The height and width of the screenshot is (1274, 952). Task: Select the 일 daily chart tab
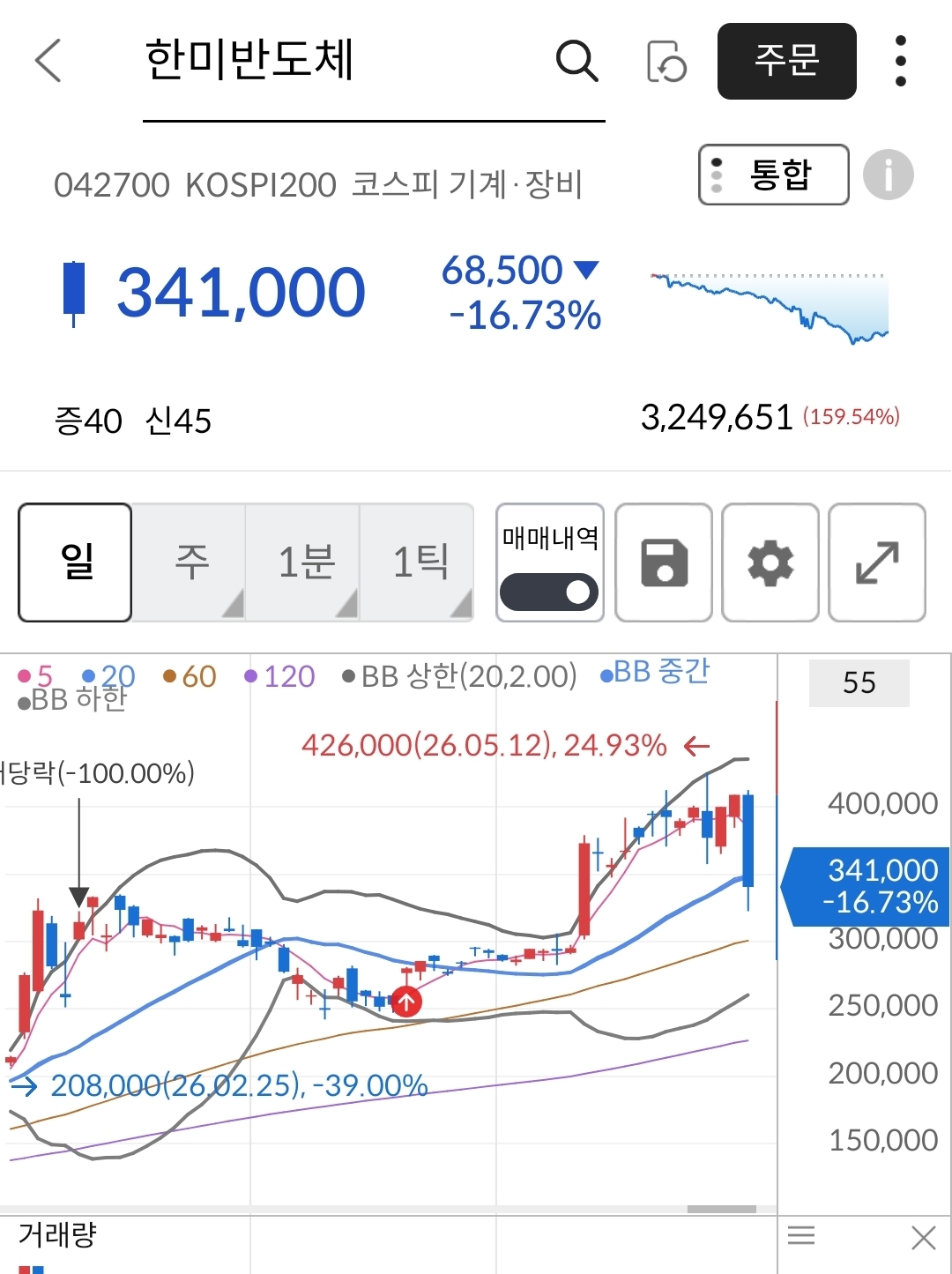click(x=76, y=562)
